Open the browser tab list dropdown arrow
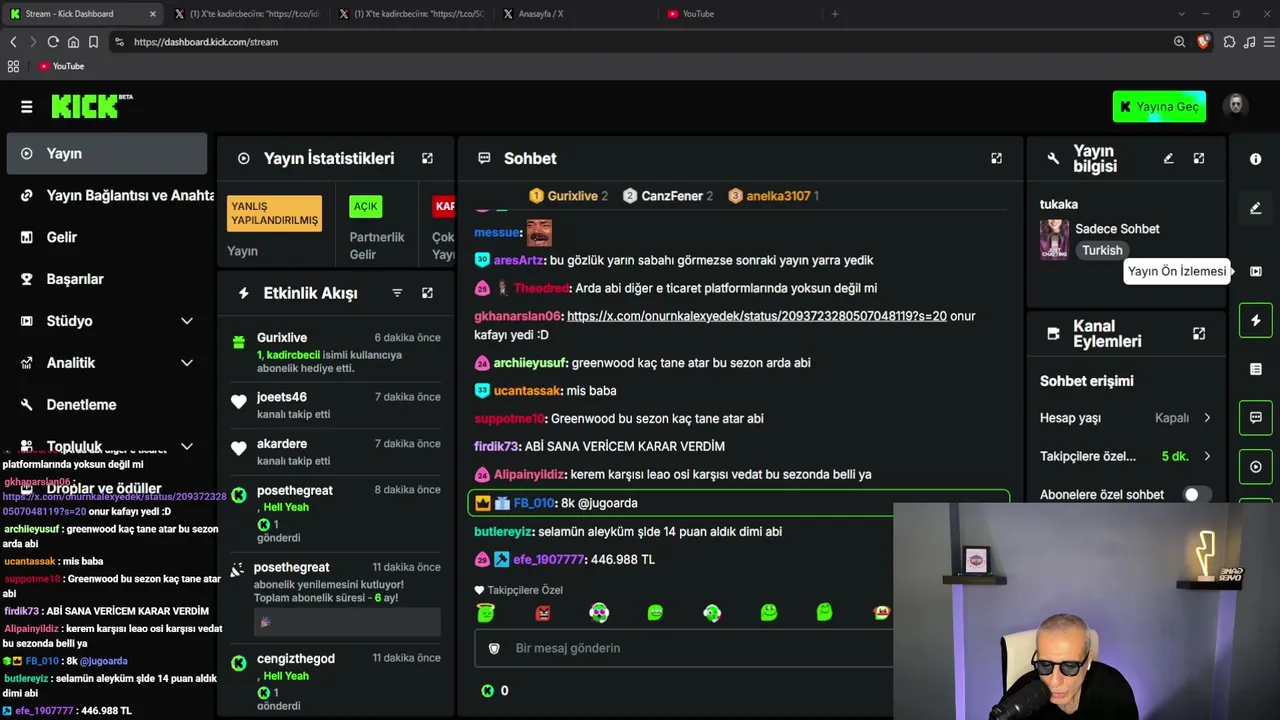The width and height of the screenshot is (1280, 720). click(x=1181, y=14)
